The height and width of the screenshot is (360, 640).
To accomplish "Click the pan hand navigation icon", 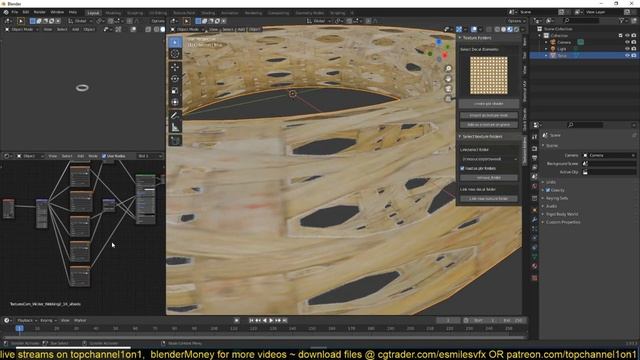I will pyautogui.click(x=448, y=78).
